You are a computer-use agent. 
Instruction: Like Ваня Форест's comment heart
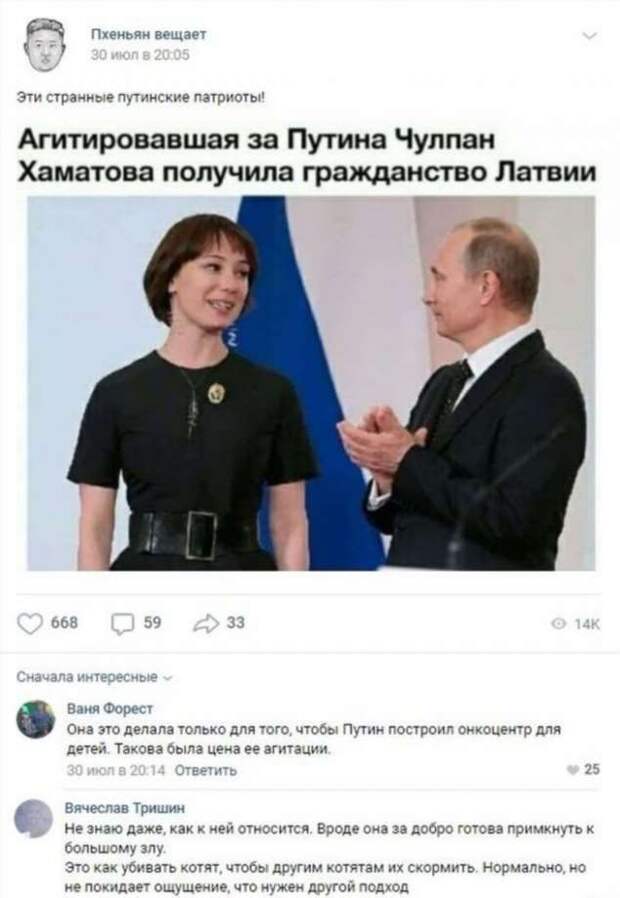click(572, 770)
